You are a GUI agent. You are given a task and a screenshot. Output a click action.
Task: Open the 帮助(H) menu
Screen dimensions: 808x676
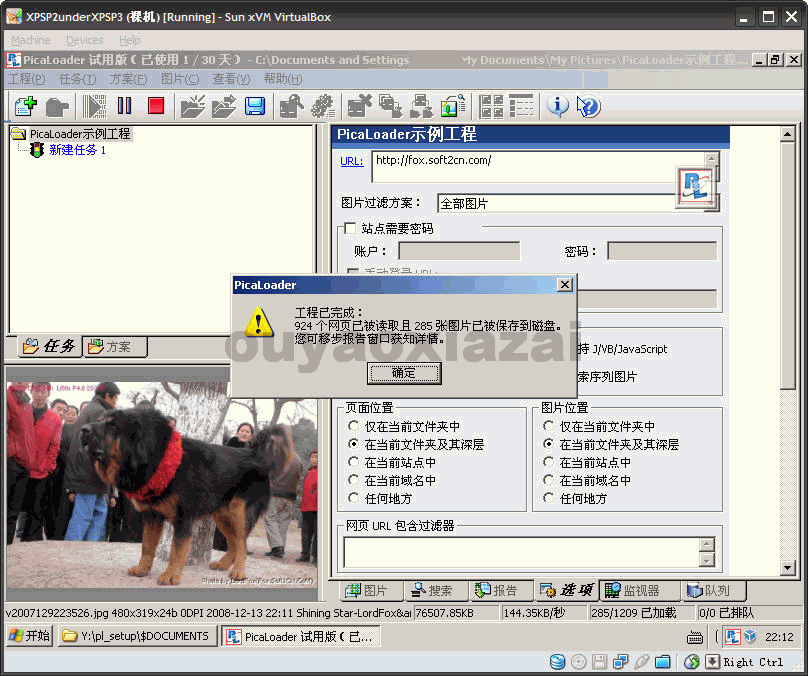[282, 79]
